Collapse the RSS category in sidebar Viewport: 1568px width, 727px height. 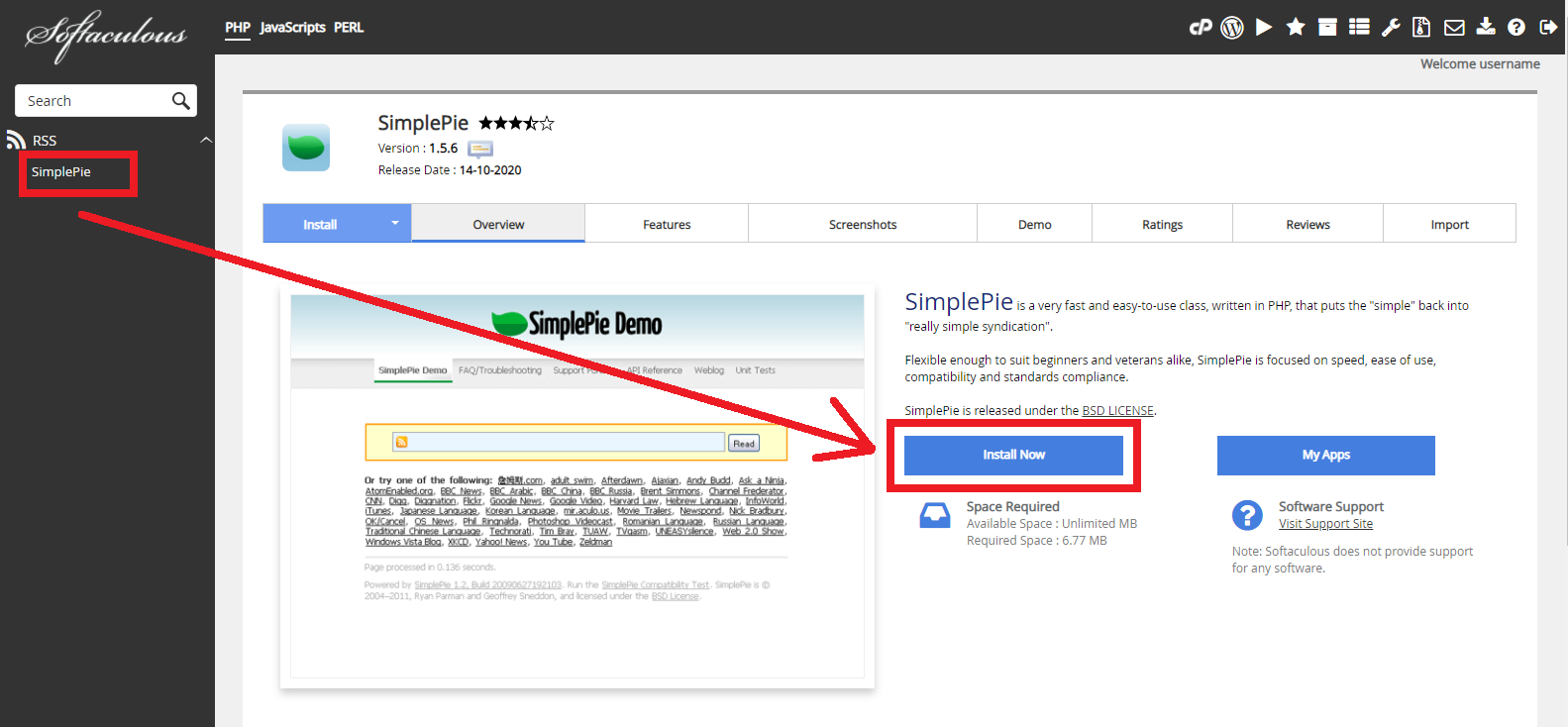pyautogui.click(x=206, y=141)
